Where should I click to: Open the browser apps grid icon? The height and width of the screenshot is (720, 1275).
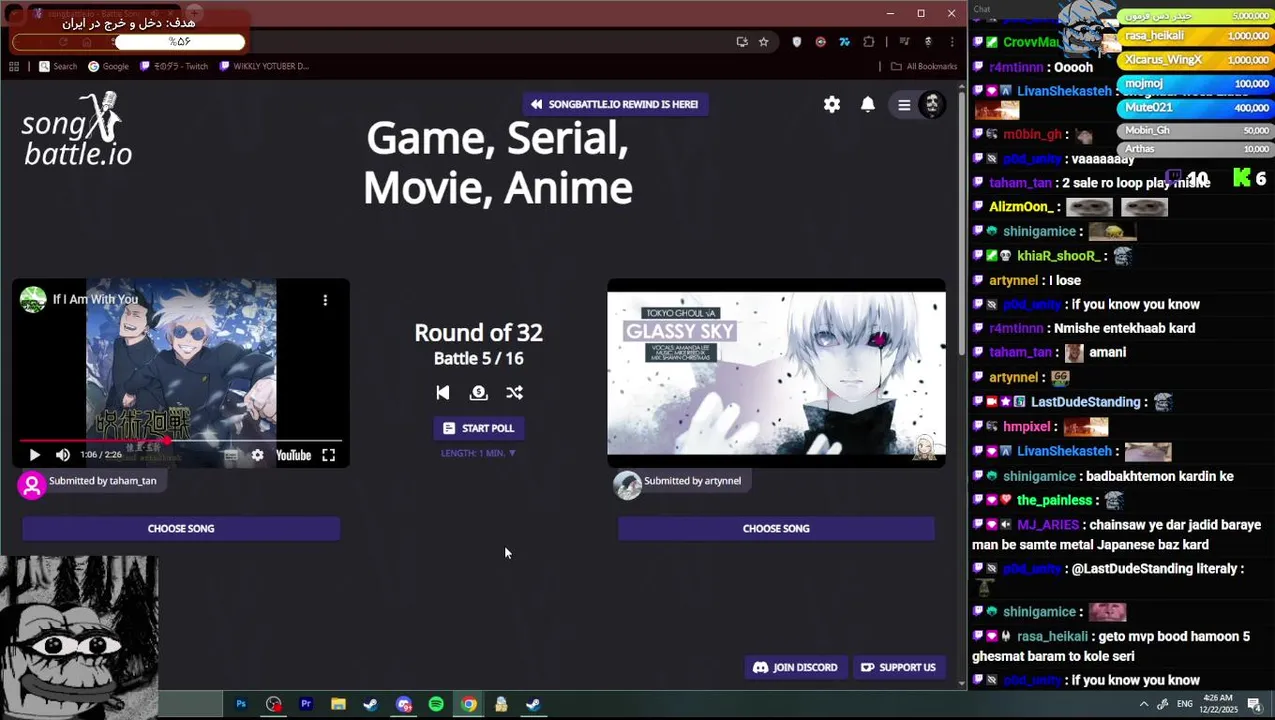point(14,66)
